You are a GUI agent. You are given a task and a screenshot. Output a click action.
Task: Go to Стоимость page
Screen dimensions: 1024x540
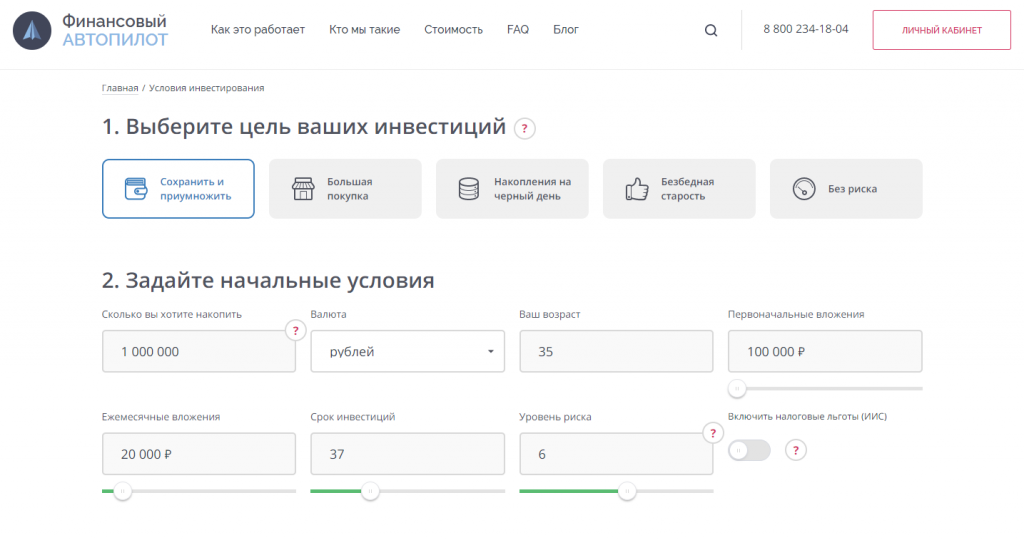coord(453,29)
